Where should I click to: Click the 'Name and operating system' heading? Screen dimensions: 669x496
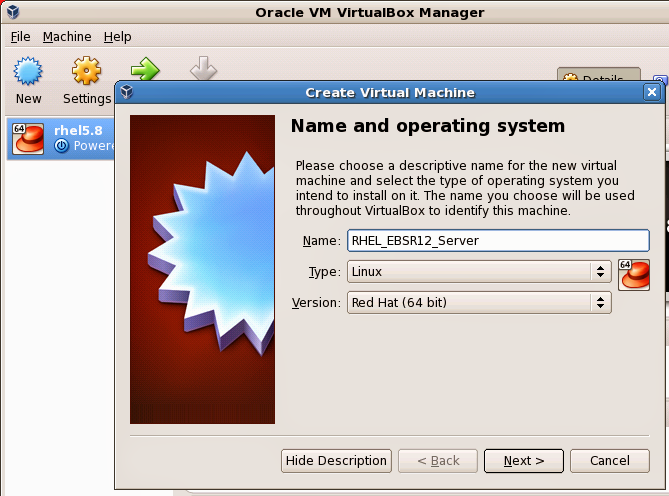(428, 126)
